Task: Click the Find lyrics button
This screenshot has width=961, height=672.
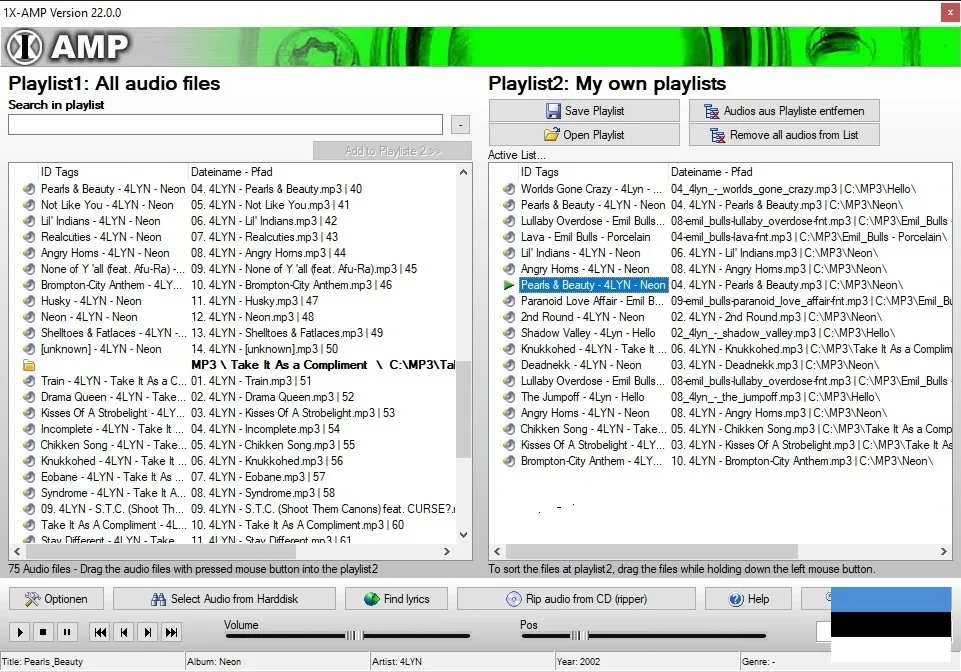Action: pyautogui.click(x=396, y=599)
